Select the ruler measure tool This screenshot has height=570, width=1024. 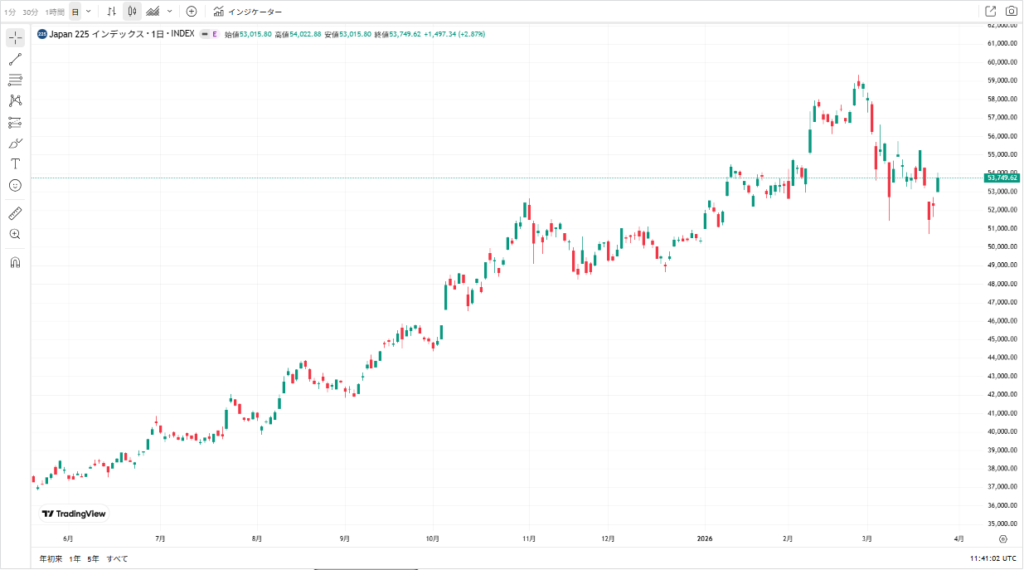pyautogui.click(x=15, y=214)
